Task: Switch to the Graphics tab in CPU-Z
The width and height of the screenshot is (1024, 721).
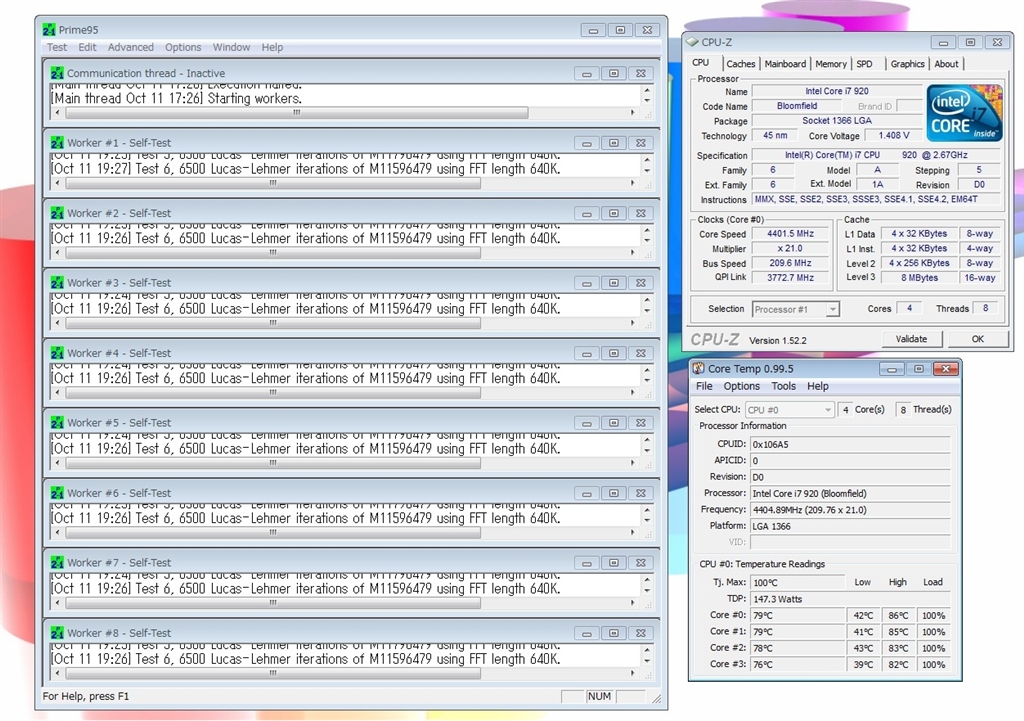Action: coord(907,64)
